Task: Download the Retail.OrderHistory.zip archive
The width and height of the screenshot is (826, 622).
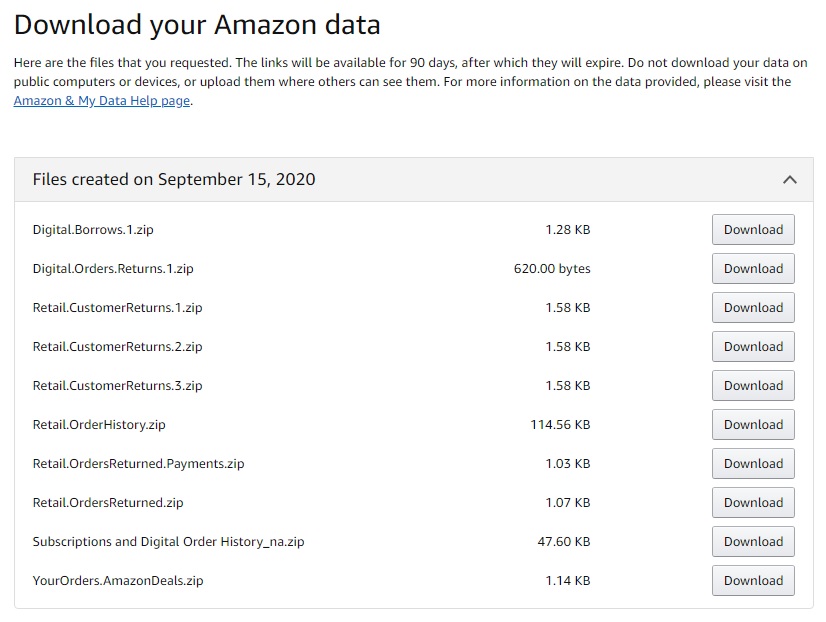Action: (752, 424)
